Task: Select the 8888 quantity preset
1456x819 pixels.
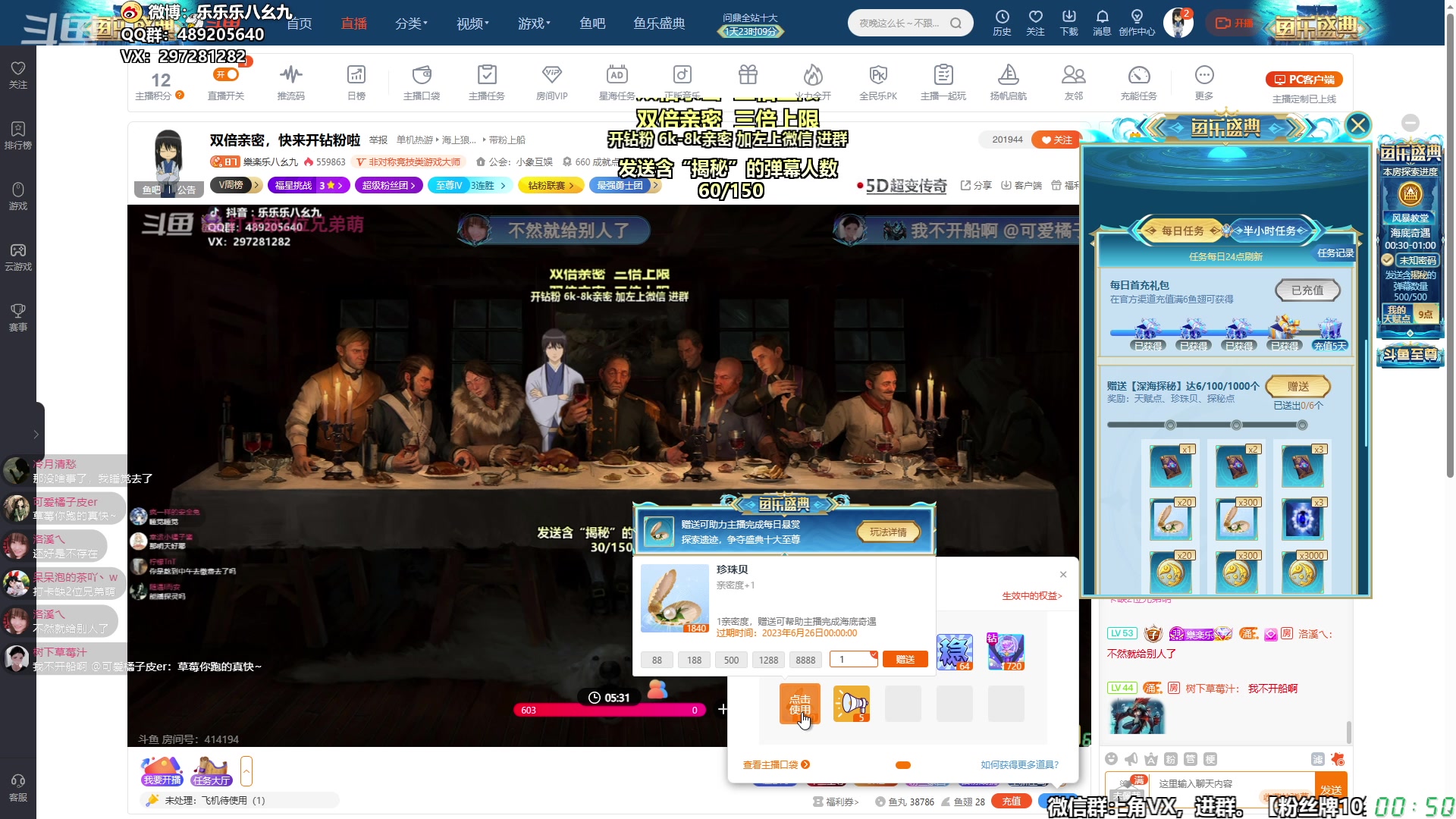Action: (805, 660)
